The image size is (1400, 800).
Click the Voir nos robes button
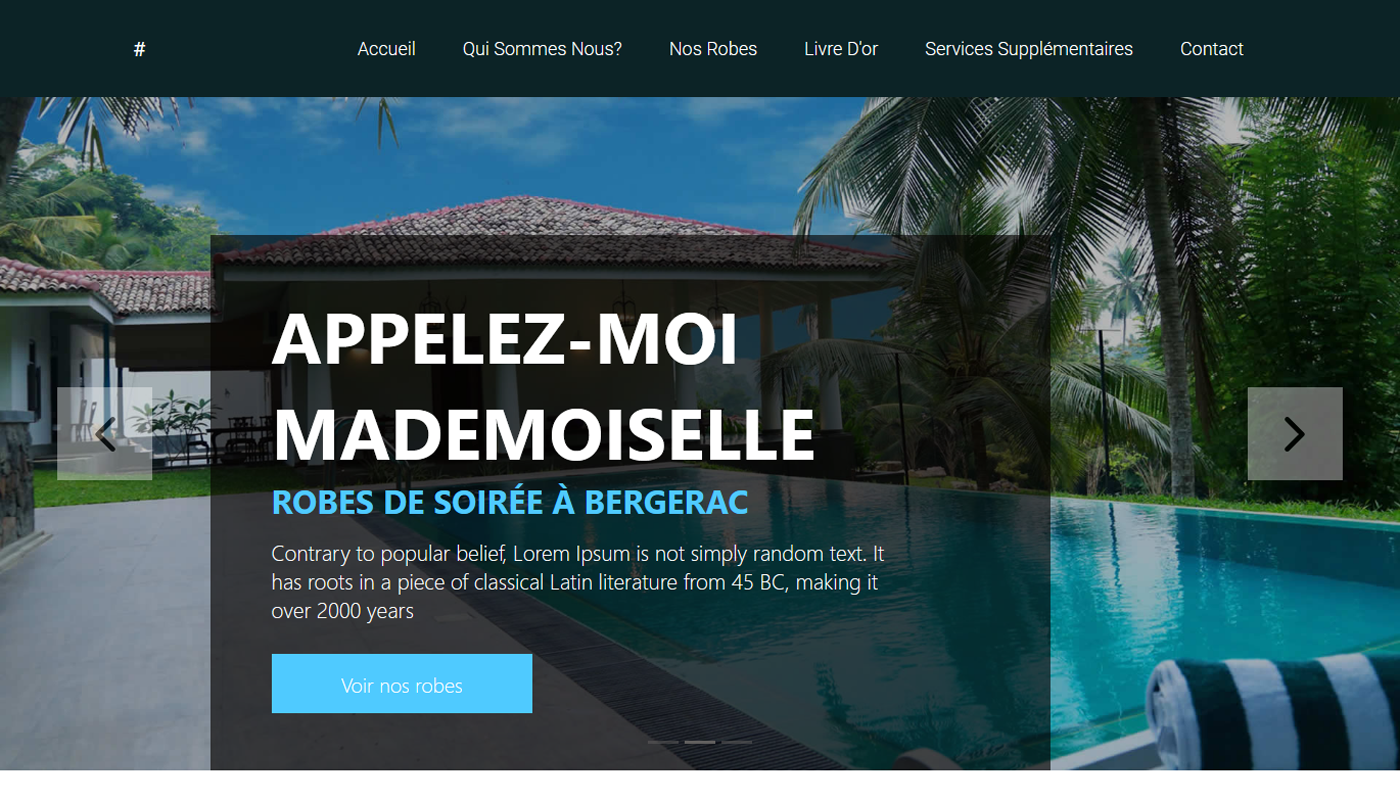[x=402, y=684]
